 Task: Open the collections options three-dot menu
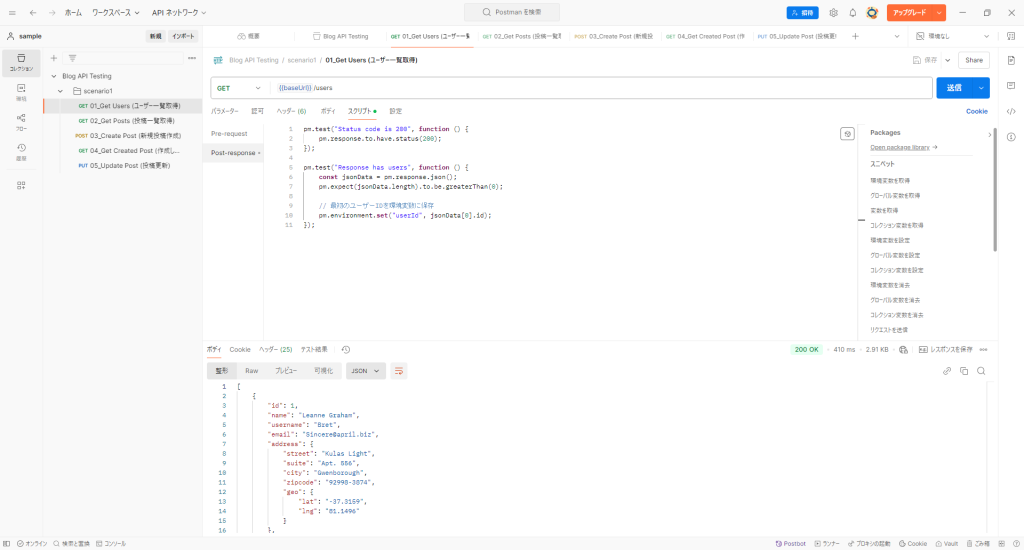(191, 58)
